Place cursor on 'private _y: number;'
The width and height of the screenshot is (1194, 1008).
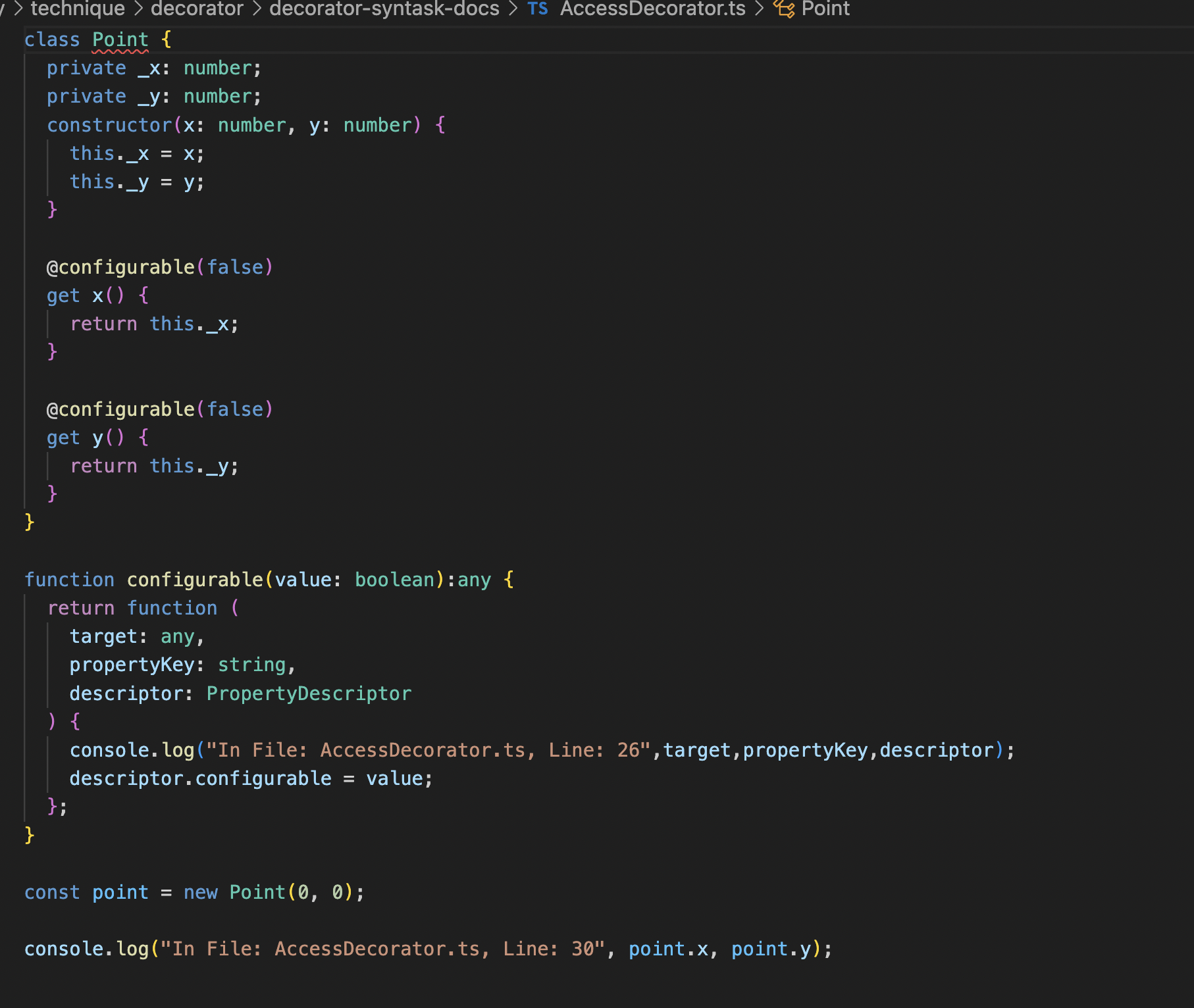click(154, 96)
